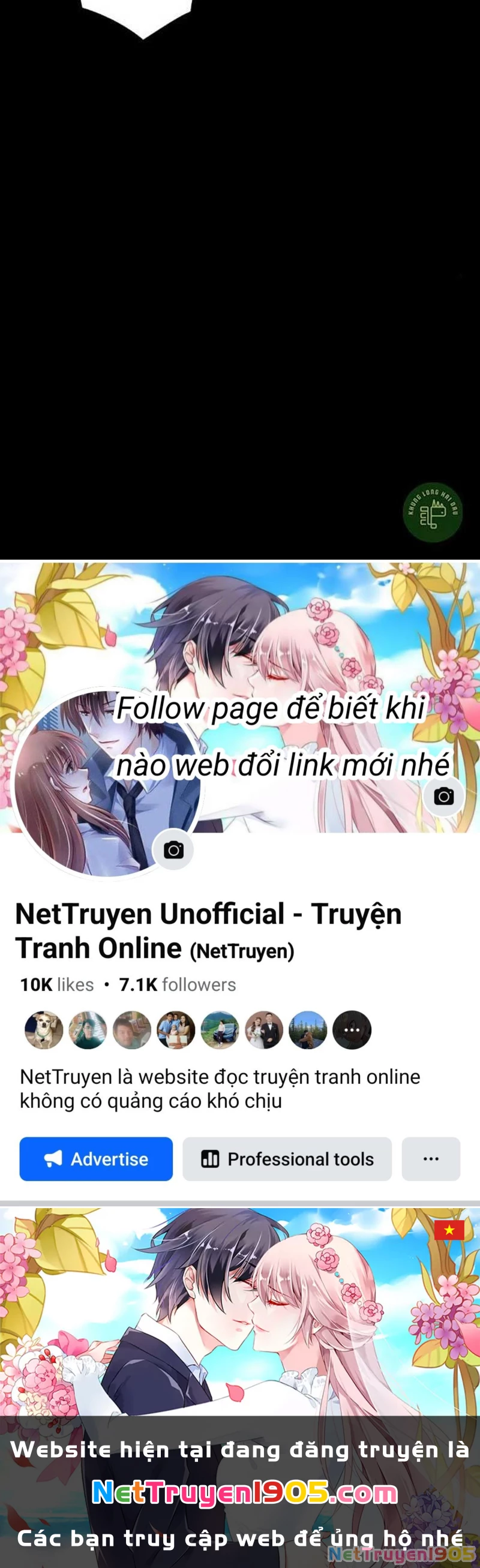
Task: Click the 10K likes count
Action: coord(56,985)
